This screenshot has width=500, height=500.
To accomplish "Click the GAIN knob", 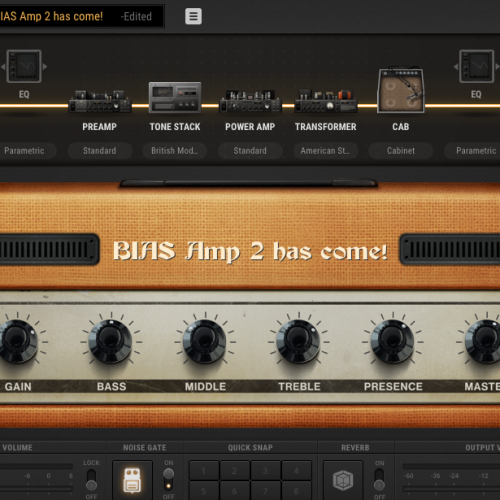I will tap(17, 342).
